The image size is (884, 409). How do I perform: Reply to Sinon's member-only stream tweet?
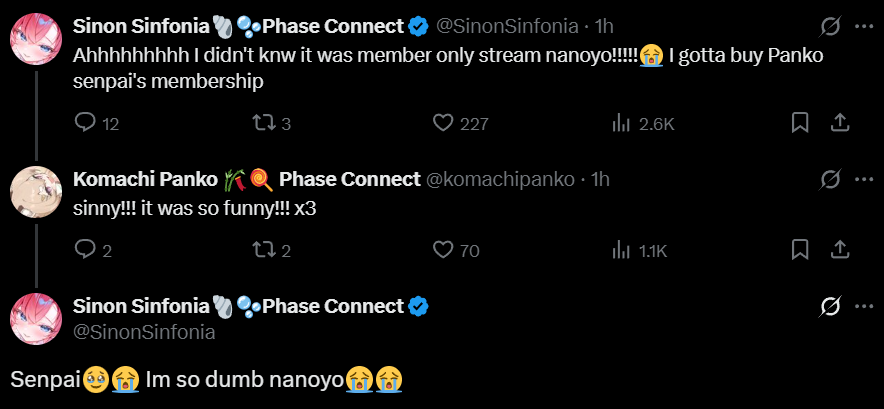pos(86,123)
